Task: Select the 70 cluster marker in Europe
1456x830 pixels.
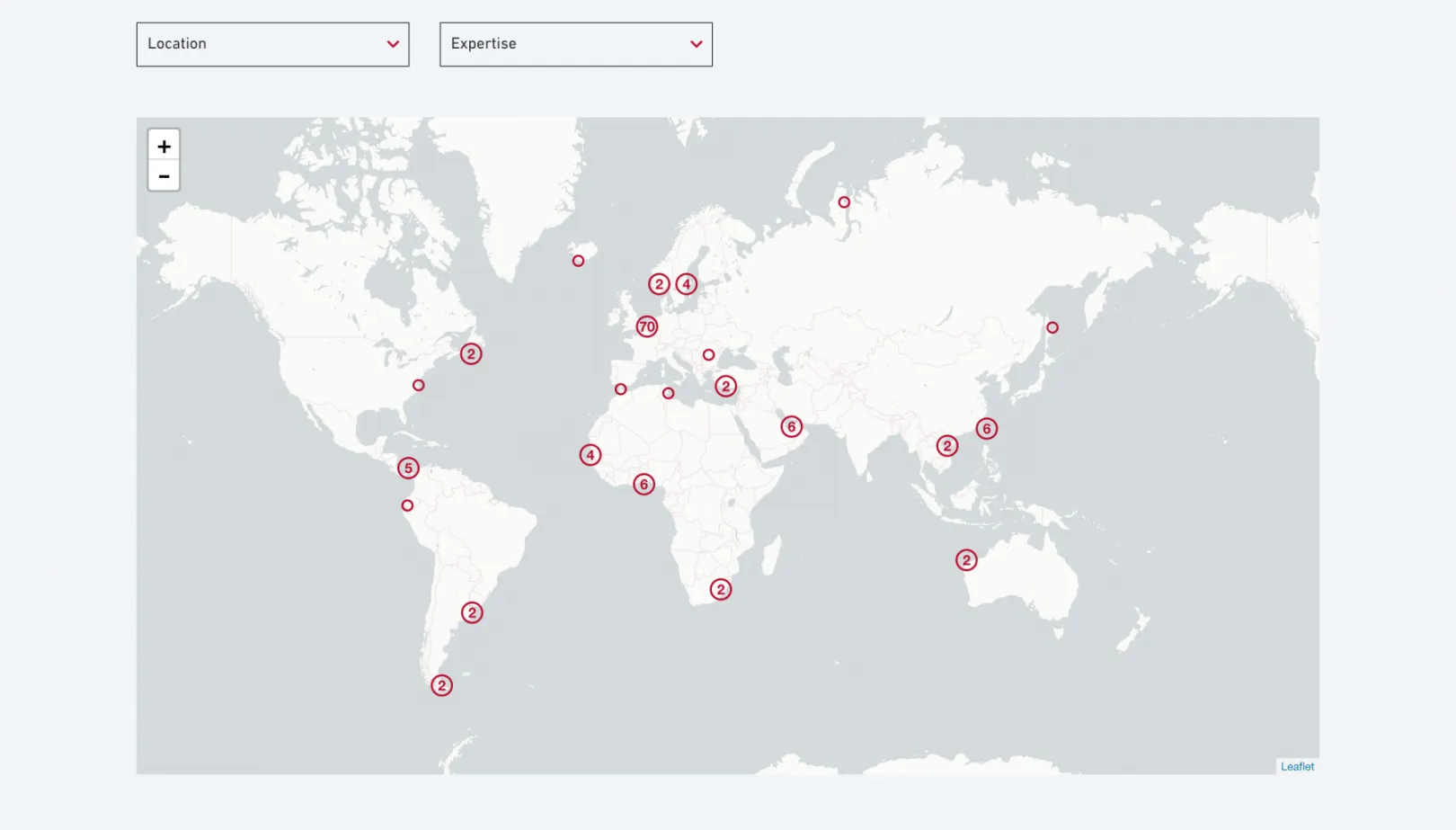Action: 647,326
